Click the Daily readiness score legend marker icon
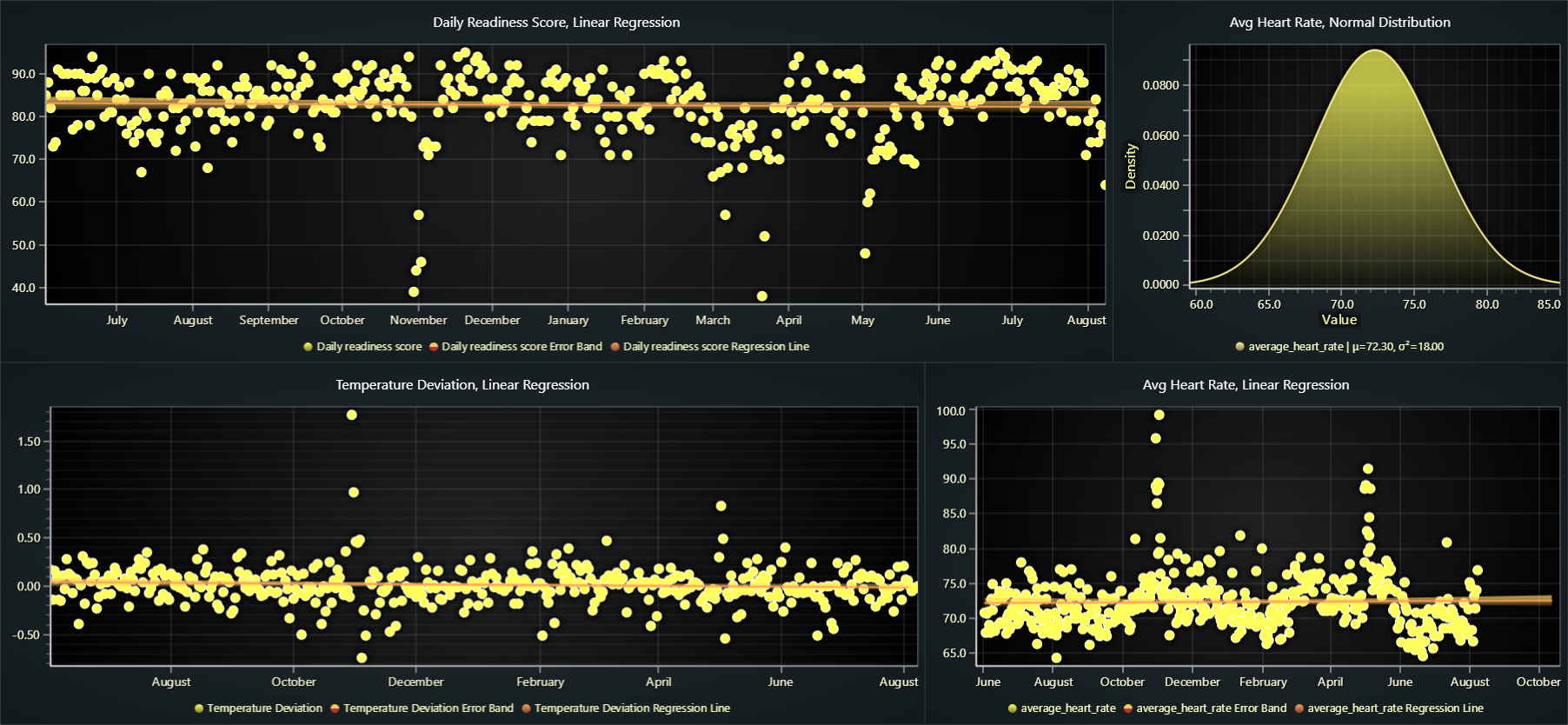The height and width of the screenshot is (725, 1568). (x=308, y=347)
